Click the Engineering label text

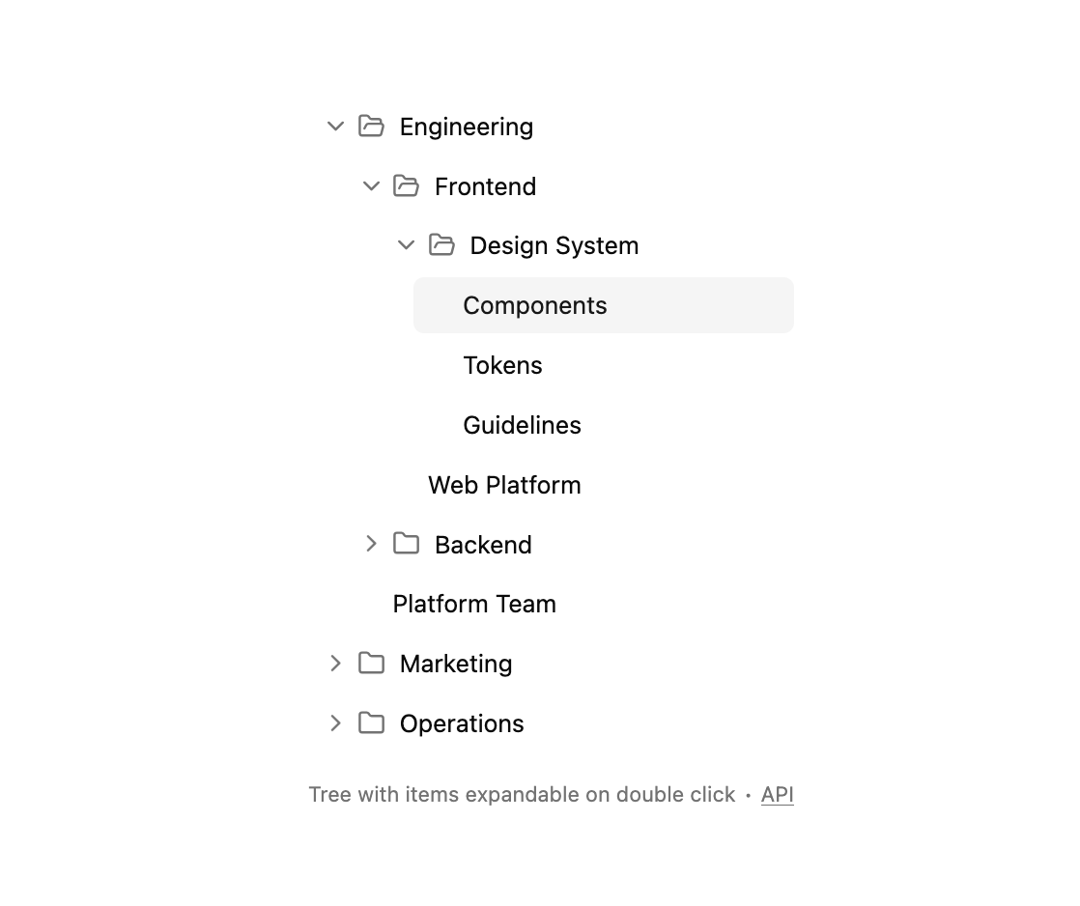coord(466,127)
